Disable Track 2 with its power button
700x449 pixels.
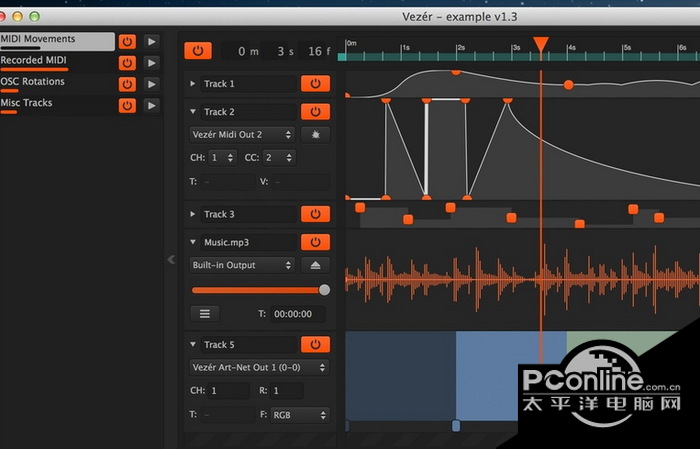(x=316, y=112)
